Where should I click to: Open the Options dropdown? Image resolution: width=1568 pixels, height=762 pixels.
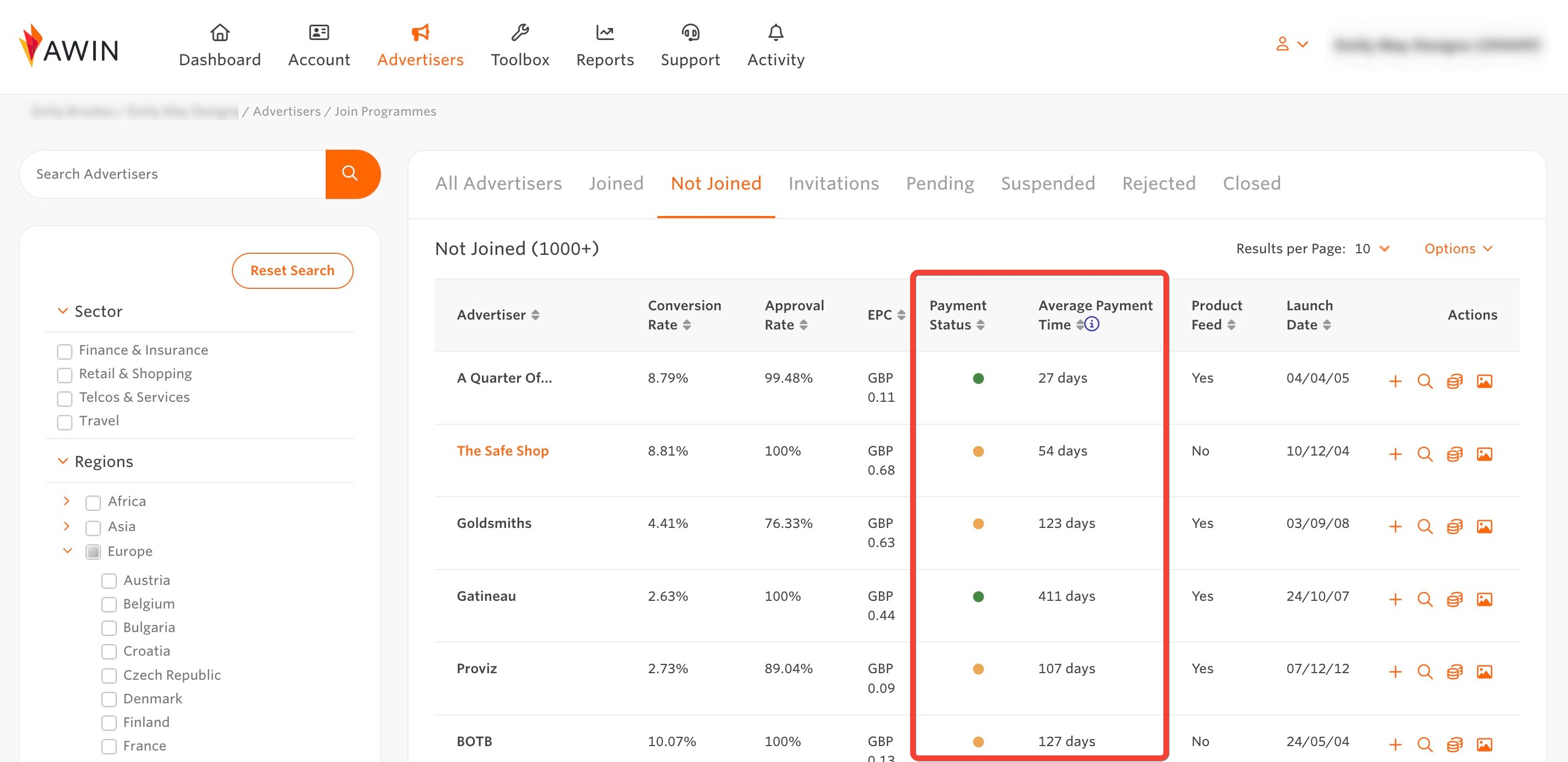click(1458, 248)
